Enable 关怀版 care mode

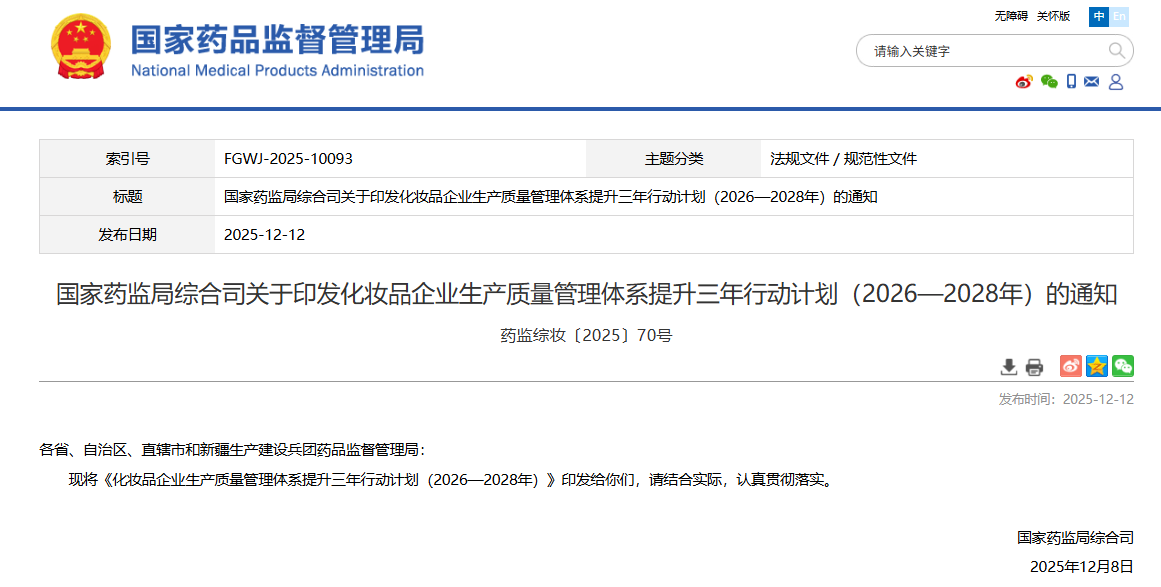click(1053, 16)
